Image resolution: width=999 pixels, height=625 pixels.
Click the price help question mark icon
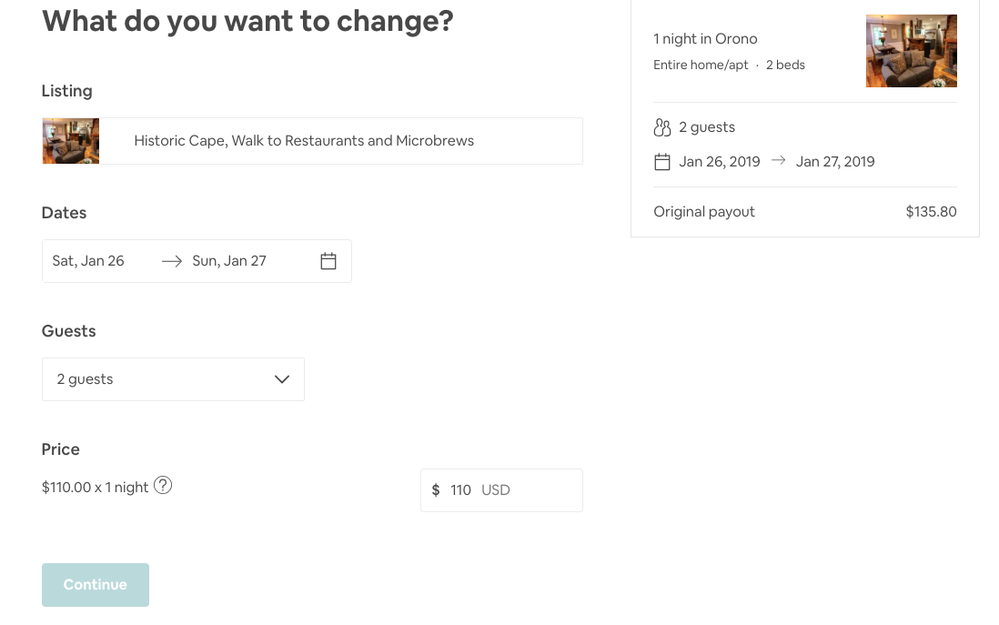tap(163, 486)
